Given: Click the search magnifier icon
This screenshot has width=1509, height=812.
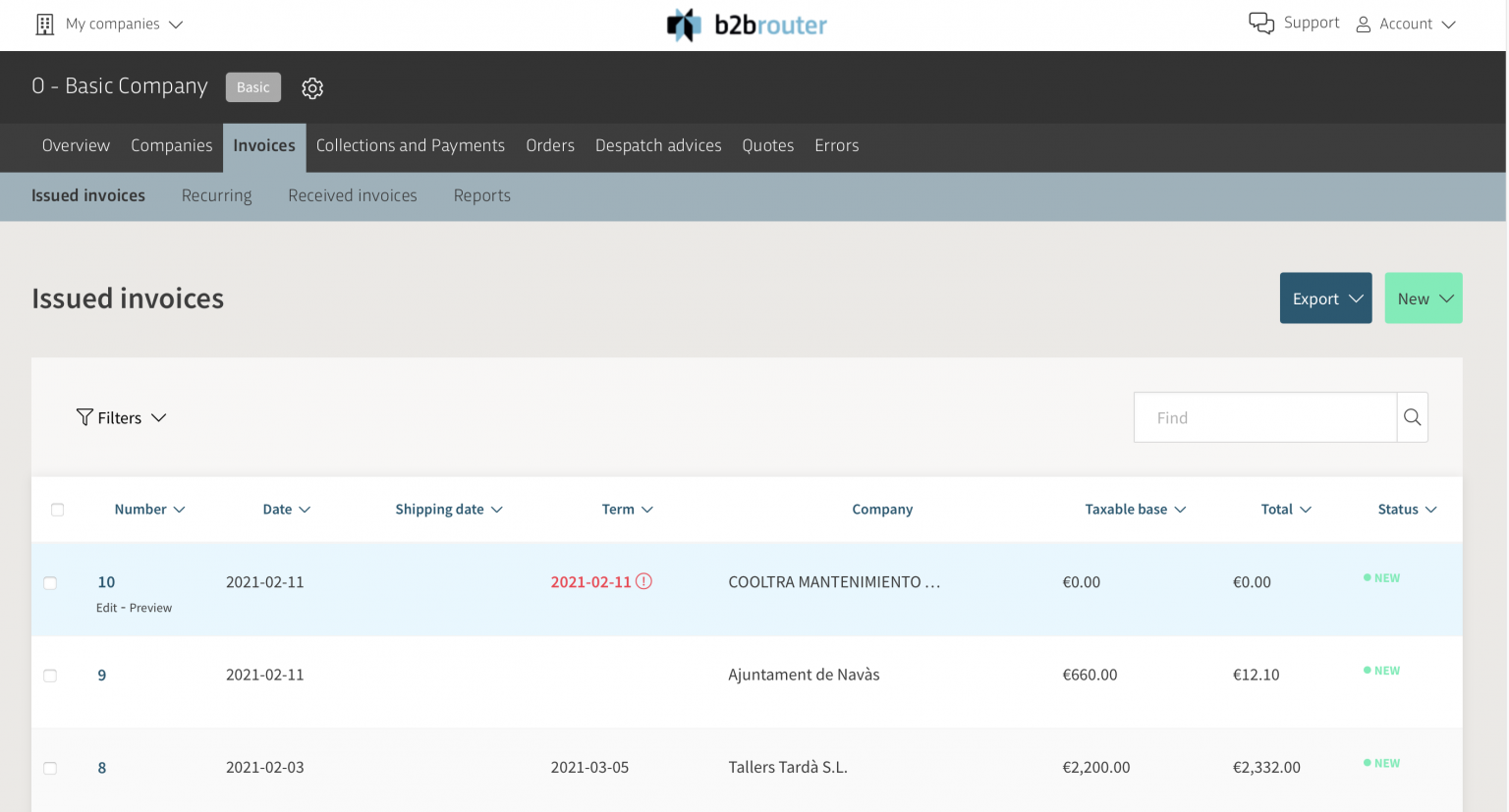Looking at the screenshot, I should [1412, 416].
